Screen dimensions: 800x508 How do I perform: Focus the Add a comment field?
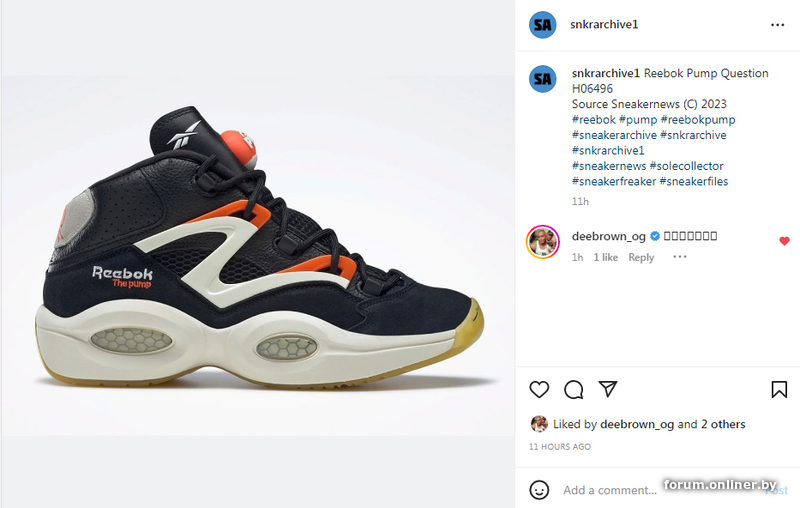tap(610, 490)
